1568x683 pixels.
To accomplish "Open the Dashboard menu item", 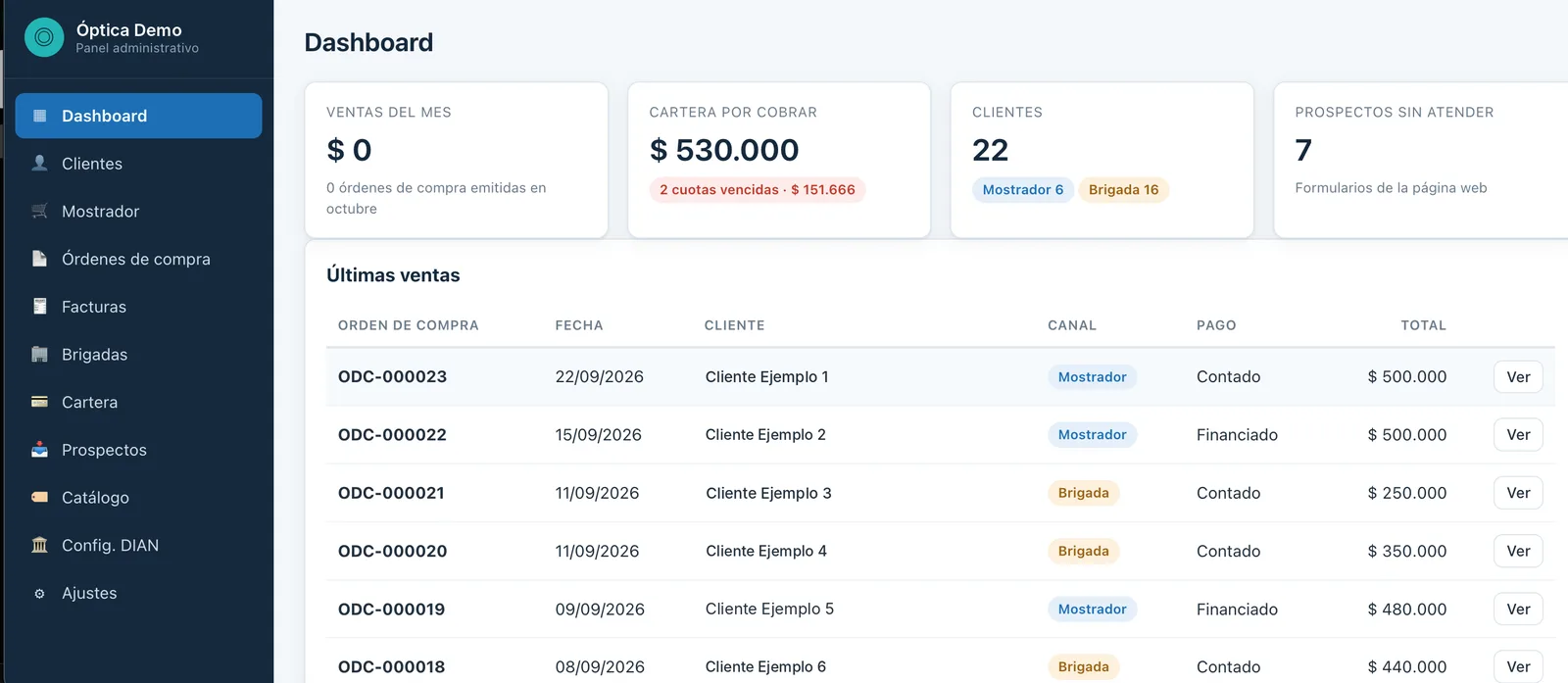I will 138,116.
